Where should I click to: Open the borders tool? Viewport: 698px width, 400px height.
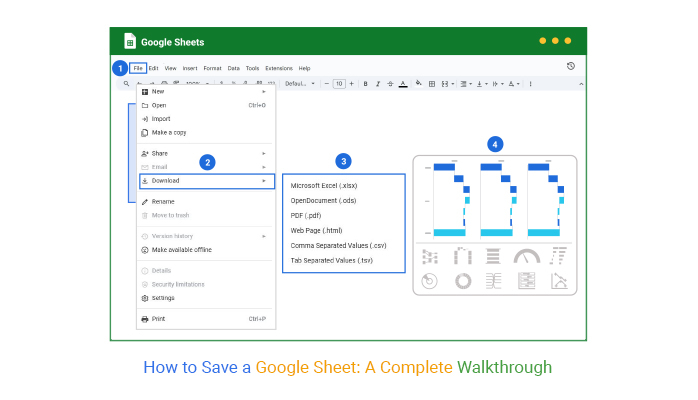tap(432, 84)
